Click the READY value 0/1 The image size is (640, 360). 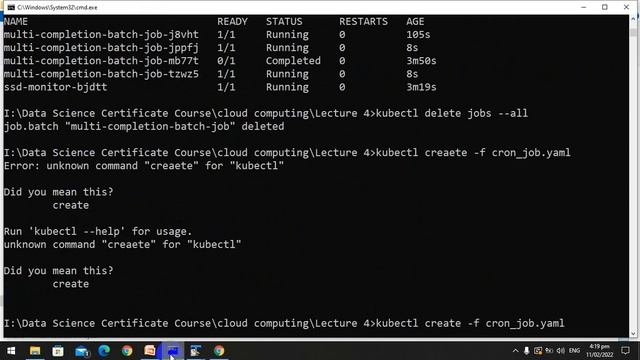pos(226,61)
